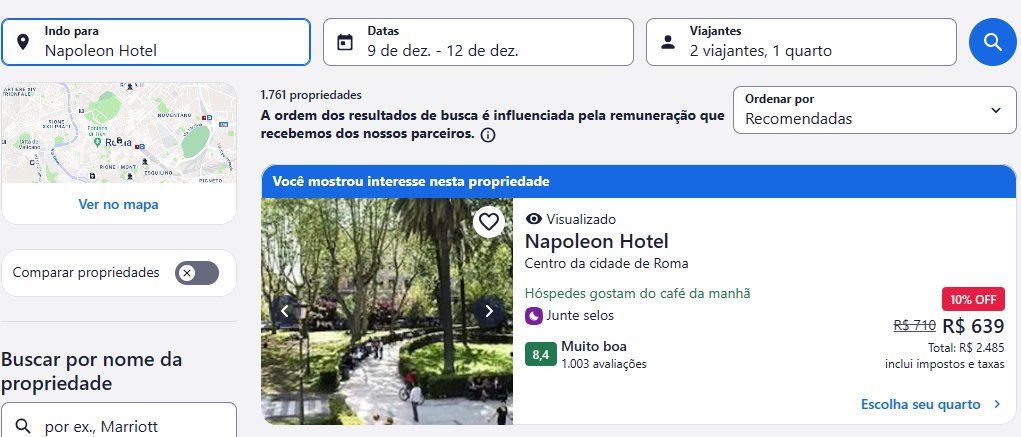Save Napoleon Hotel with heart icon

coord(488,222)
